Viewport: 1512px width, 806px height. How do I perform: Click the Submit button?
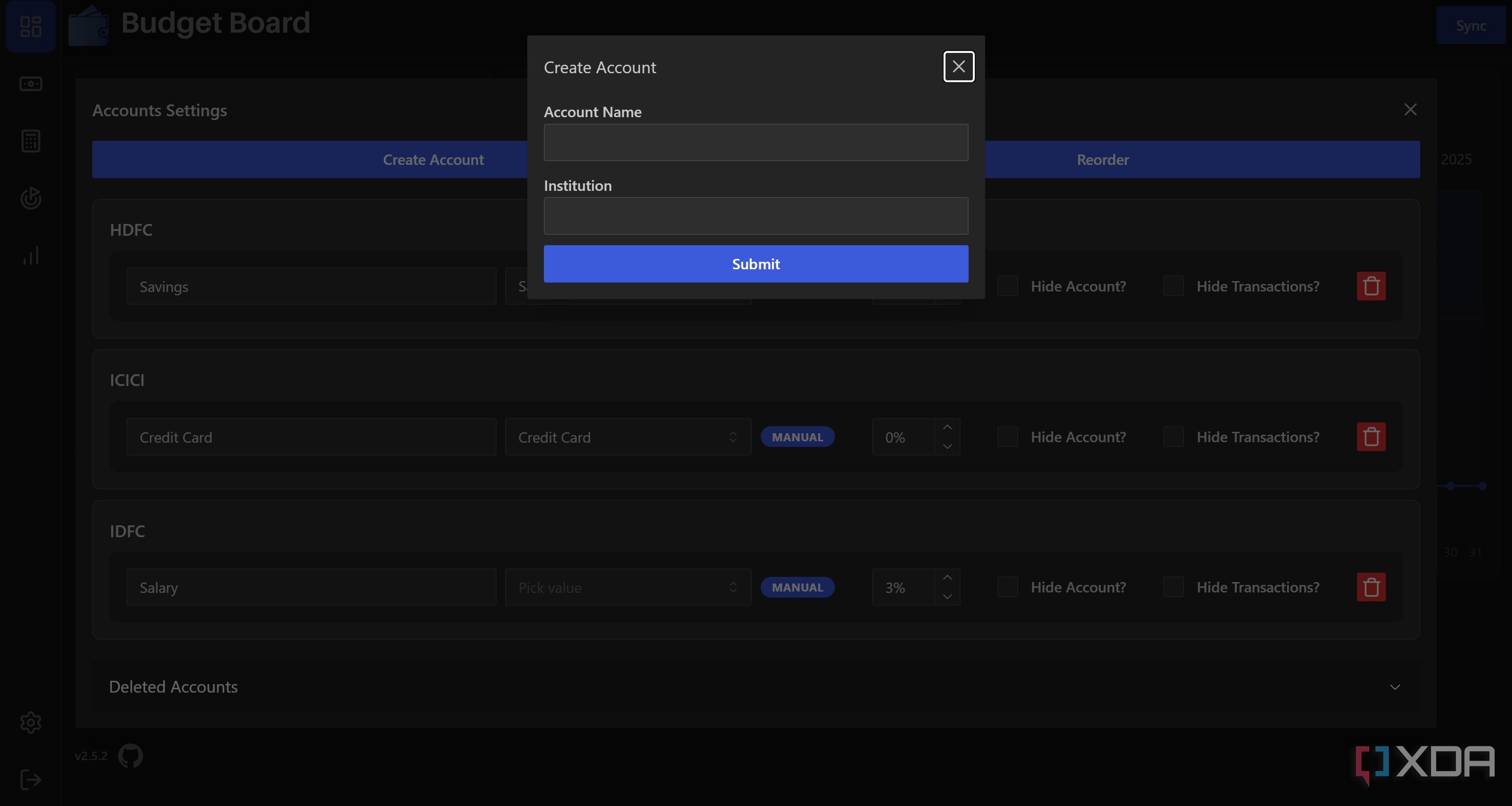[x=756, y=264]
